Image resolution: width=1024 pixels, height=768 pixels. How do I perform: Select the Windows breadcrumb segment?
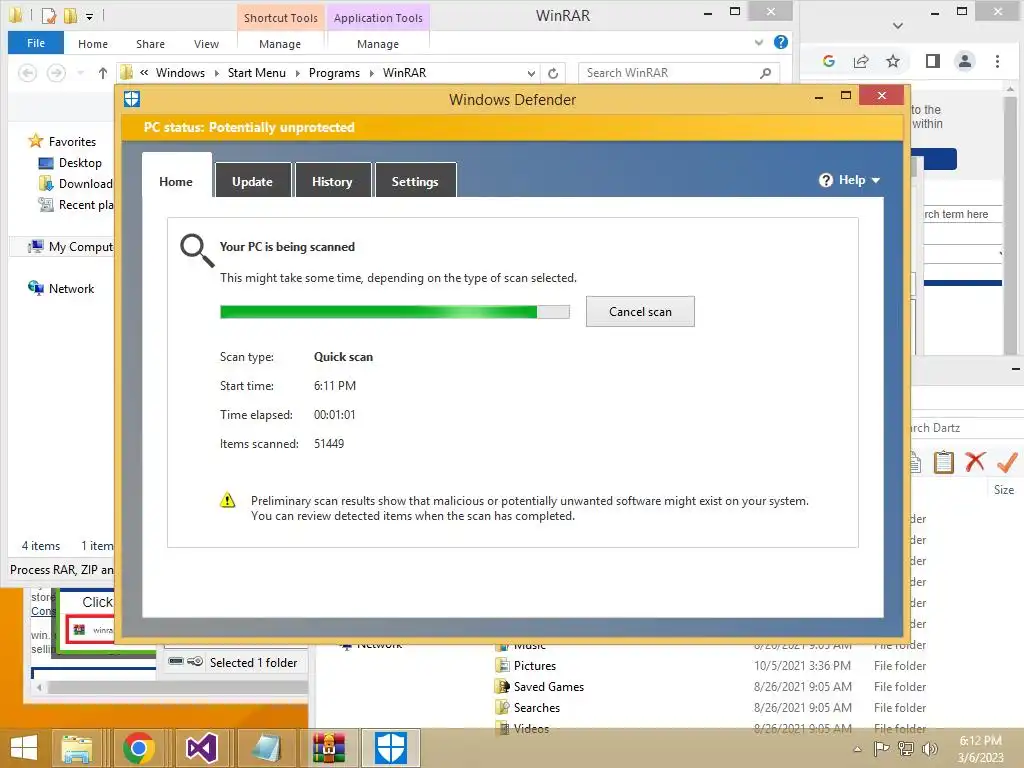pos(180,72)
